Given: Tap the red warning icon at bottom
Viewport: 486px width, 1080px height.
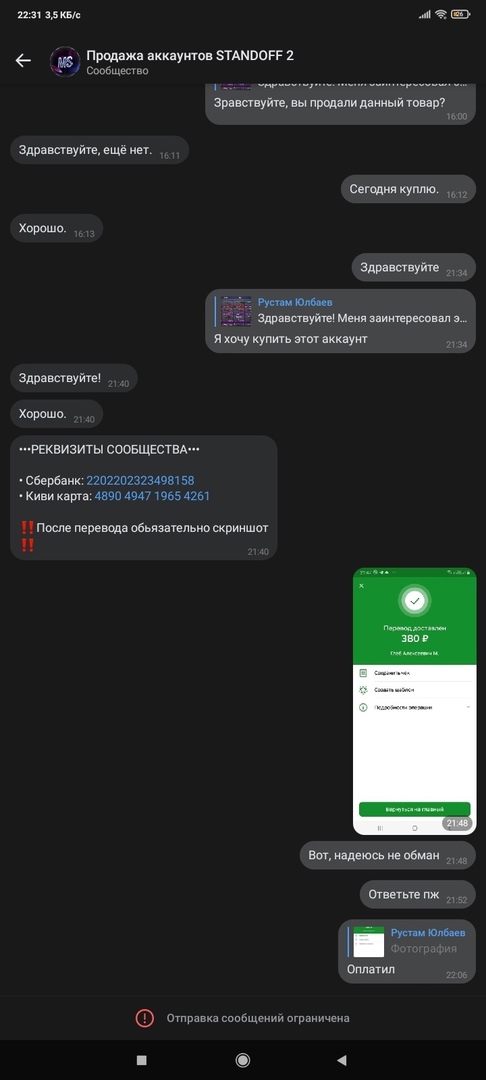Looking at the screenshot, I should [145, 1017].
